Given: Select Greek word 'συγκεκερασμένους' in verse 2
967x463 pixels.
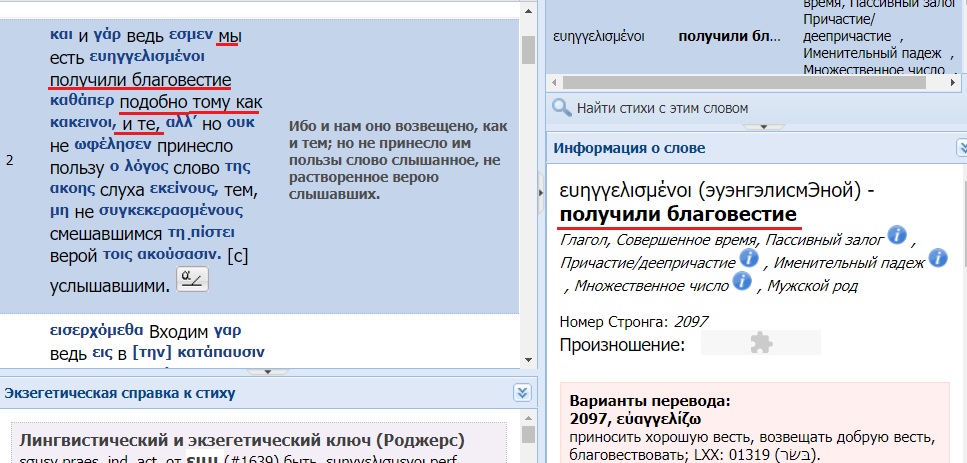Looking at the screenshot, I should 157,210.
